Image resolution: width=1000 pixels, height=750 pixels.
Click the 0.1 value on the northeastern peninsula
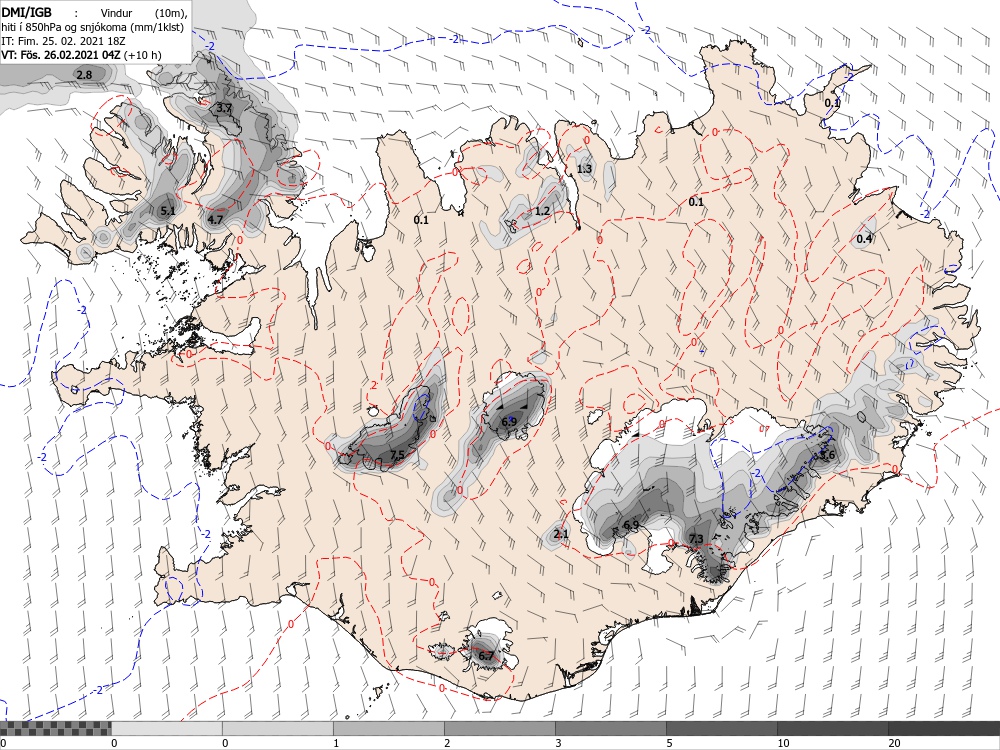click(x=832, y=103)
